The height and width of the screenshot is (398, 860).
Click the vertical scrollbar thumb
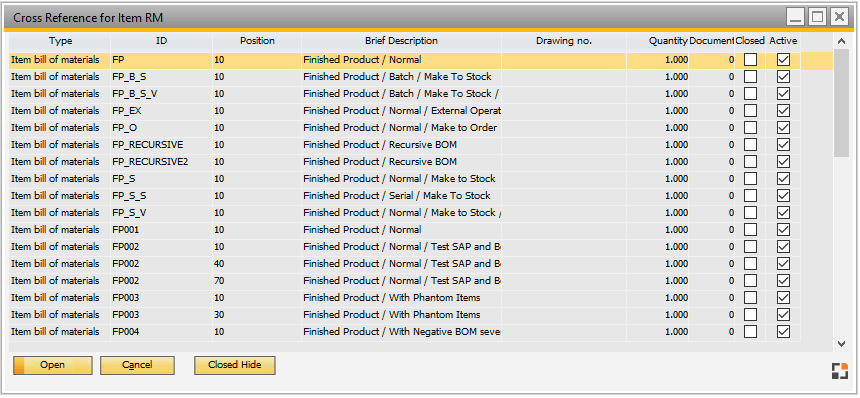[x=841, y=103]
